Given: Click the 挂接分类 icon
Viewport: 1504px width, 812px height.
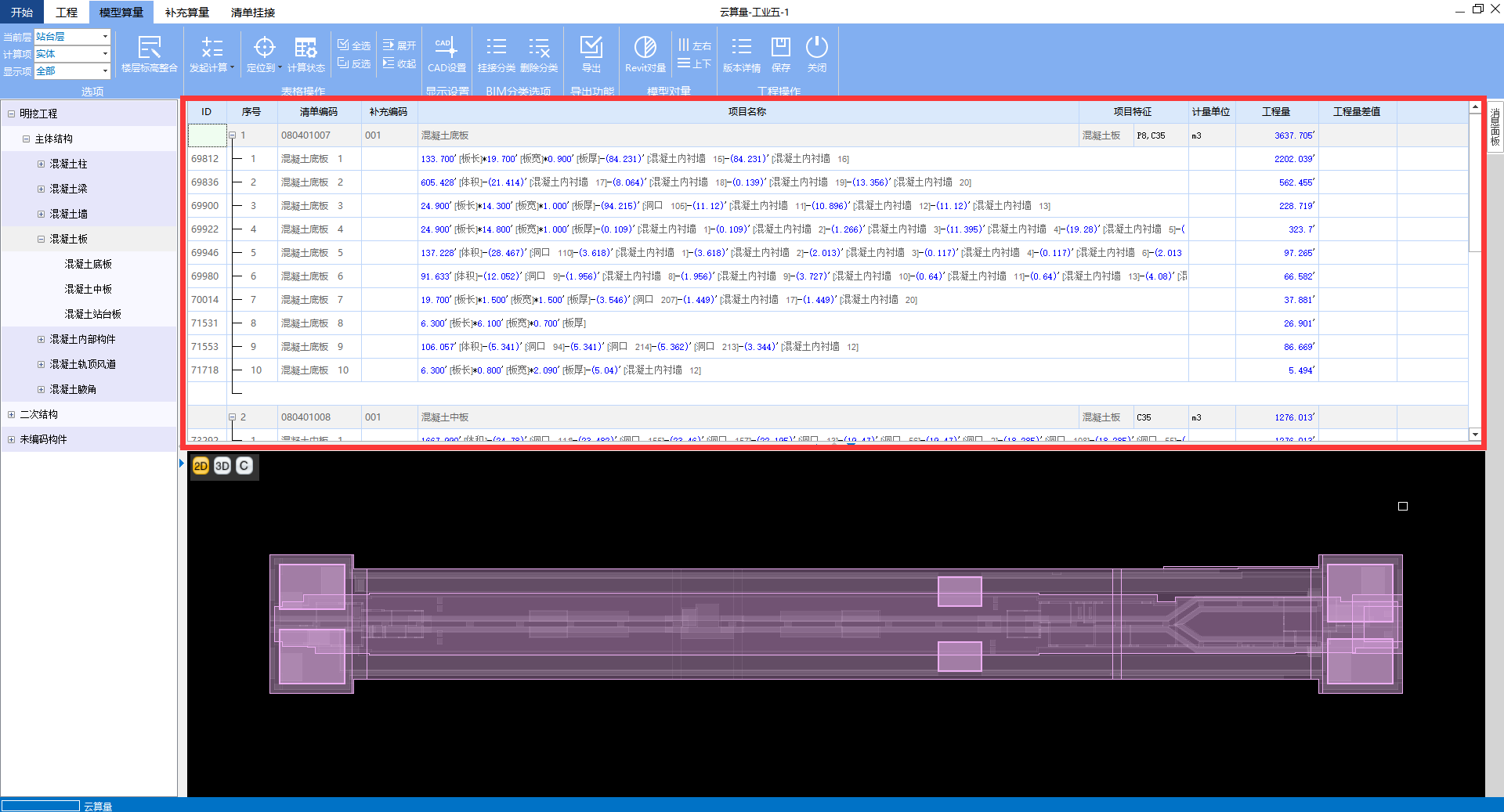Looking at the screenshot, I should [496, 54].
